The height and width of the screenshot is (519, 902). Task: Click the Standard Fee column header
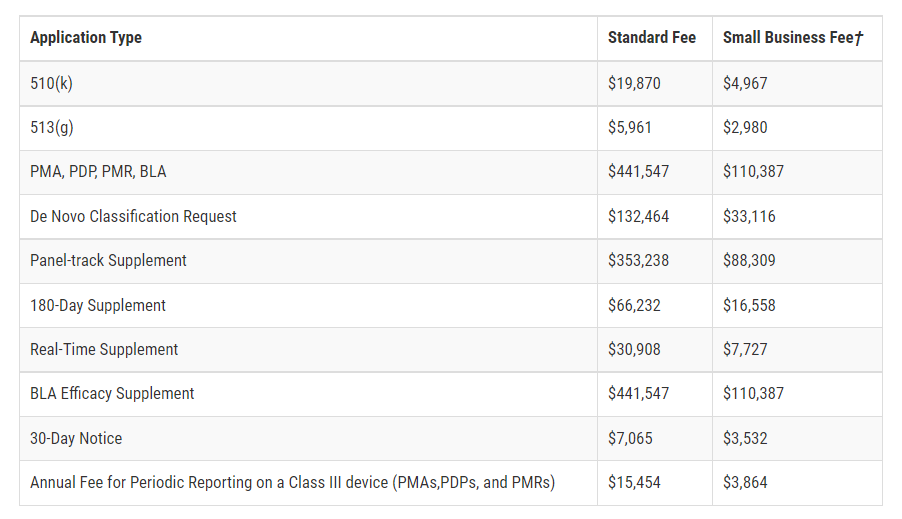coord(652,38)
